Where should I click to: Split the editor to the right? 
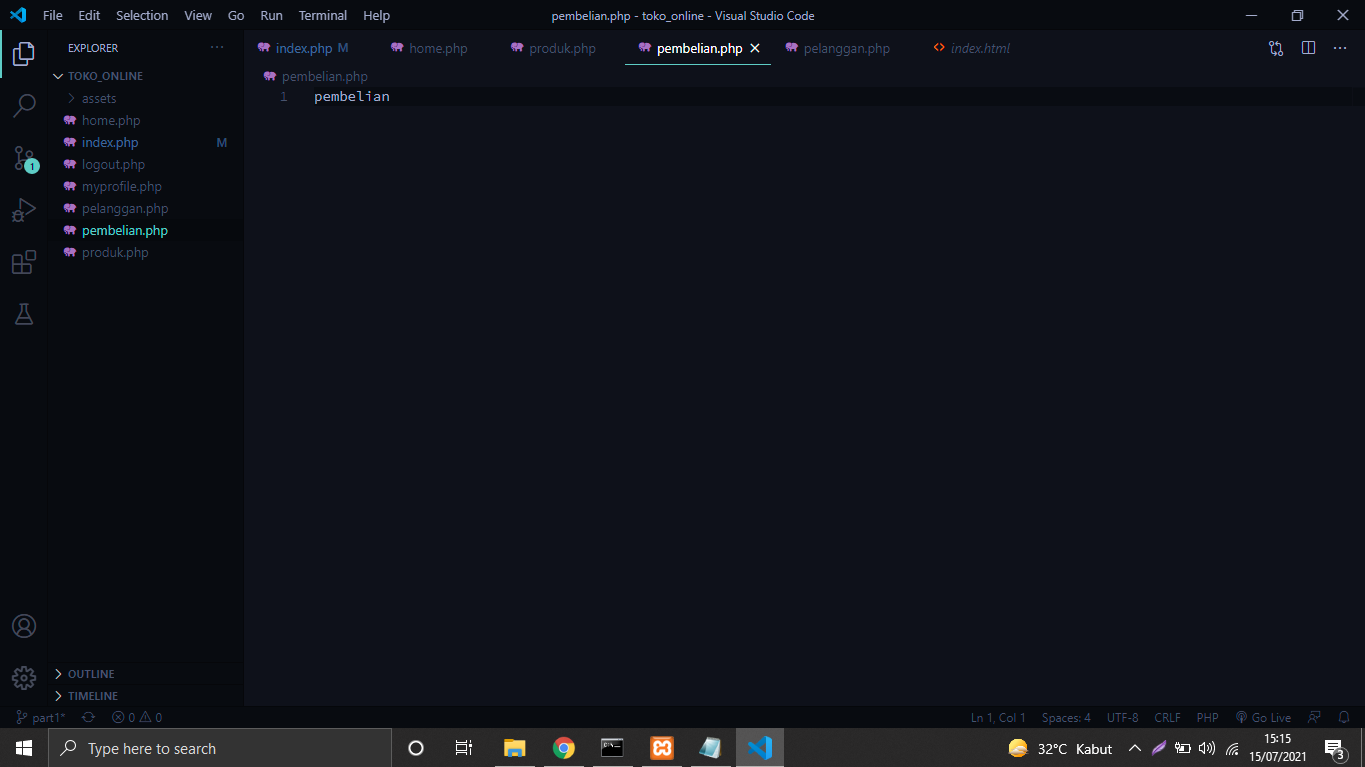(x=1308, y=48)
